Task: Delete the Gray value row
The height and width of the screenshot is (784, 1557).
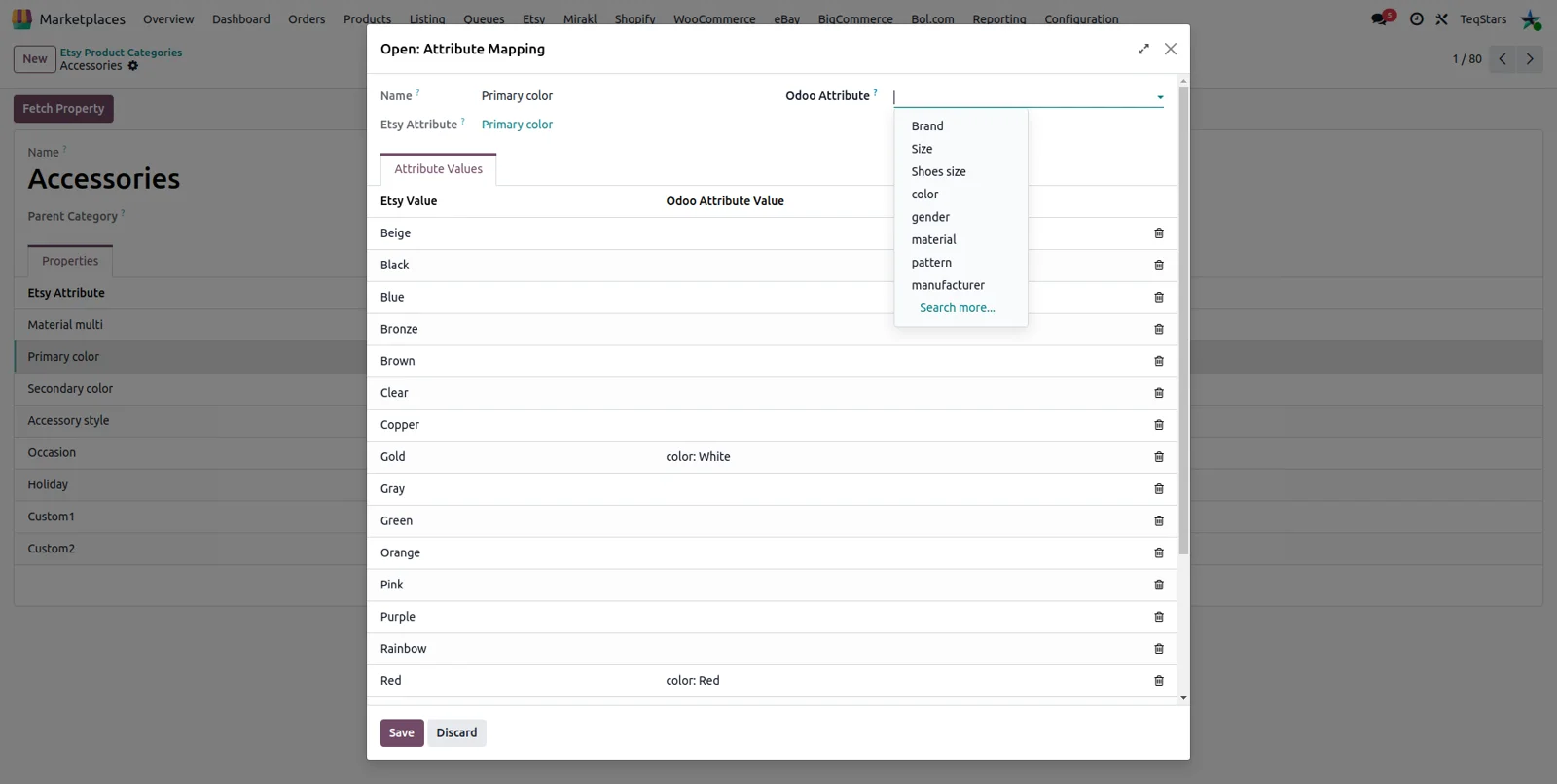Action: 1158,488
